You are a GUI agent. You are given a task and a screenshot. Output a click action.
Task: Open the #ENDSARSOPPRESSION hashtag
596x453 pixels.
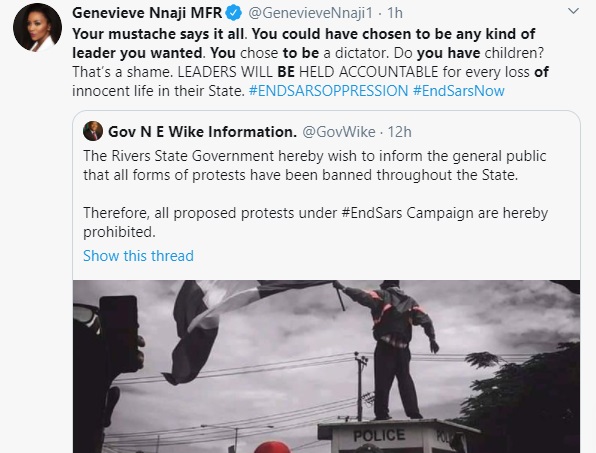328,91
